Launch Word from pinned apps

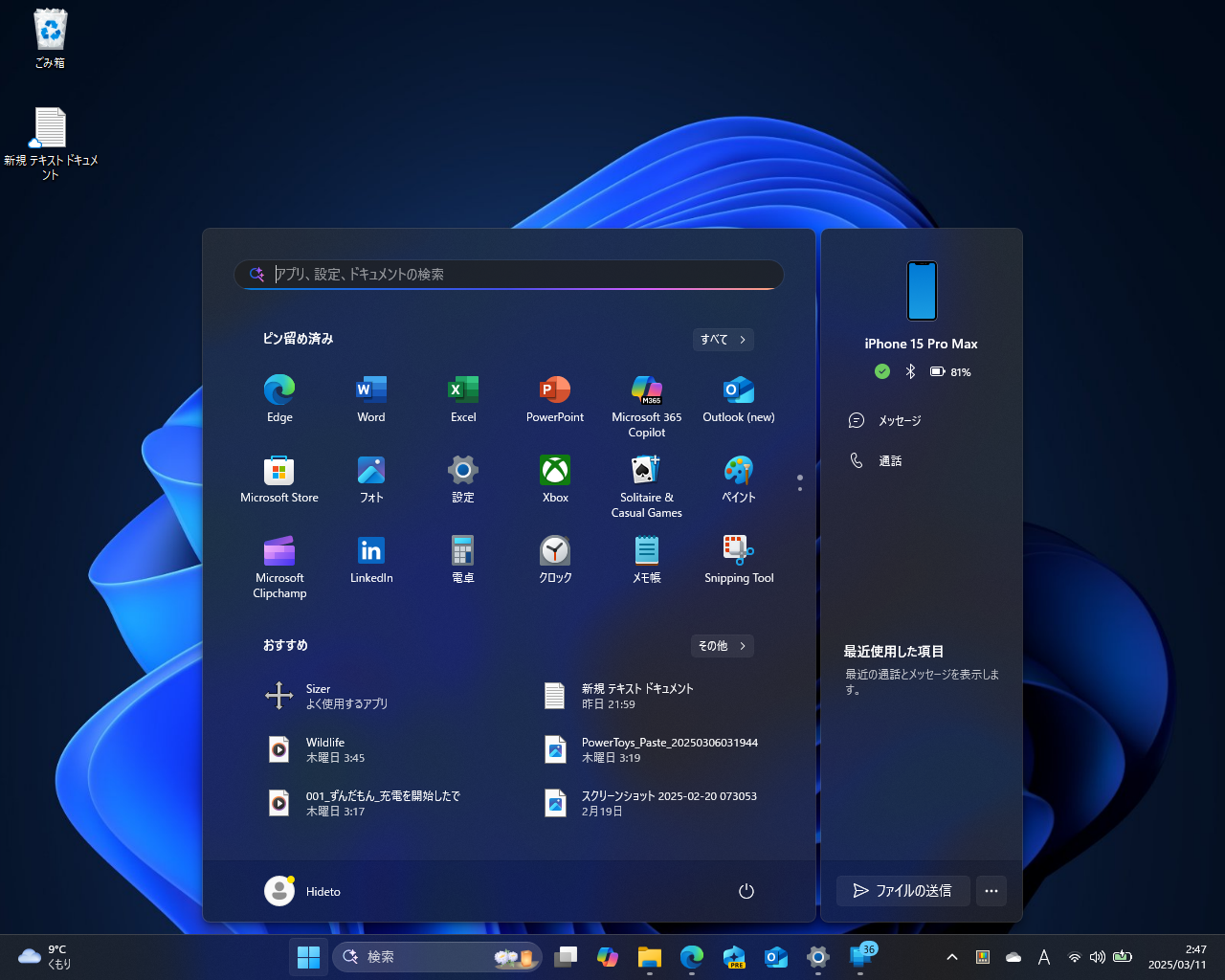coord(371,398)
